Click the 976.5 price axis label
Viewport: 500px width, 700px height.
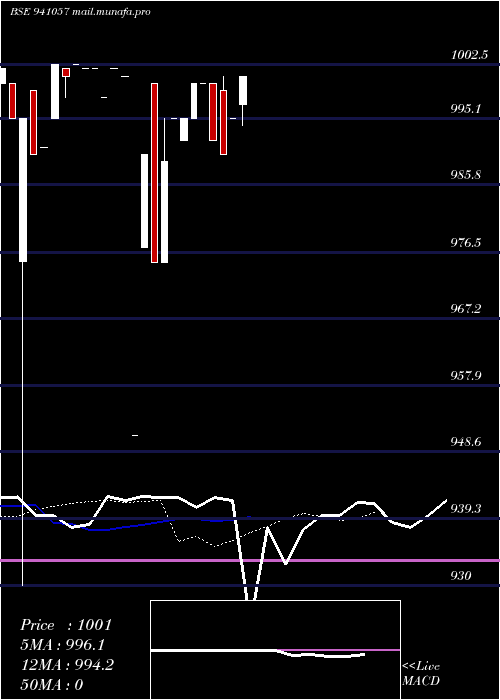click(x=466, y=242)
